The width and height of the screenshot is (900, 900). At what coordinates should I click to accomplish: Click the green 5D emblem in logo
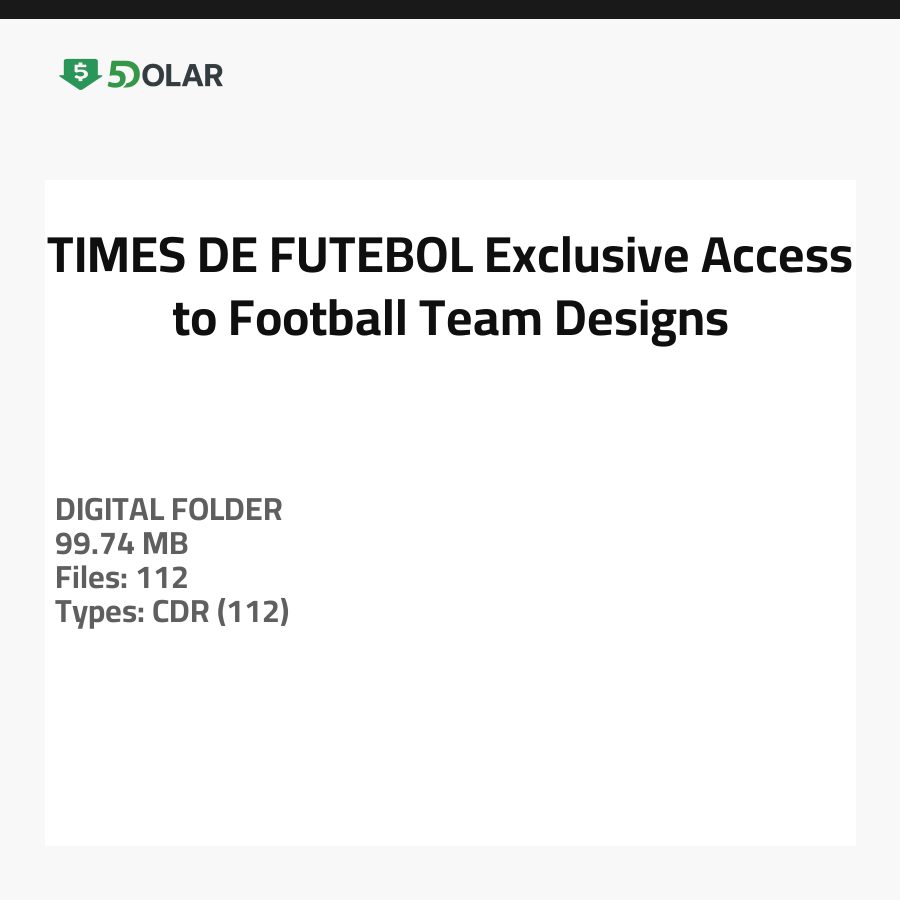click(123, 75)
